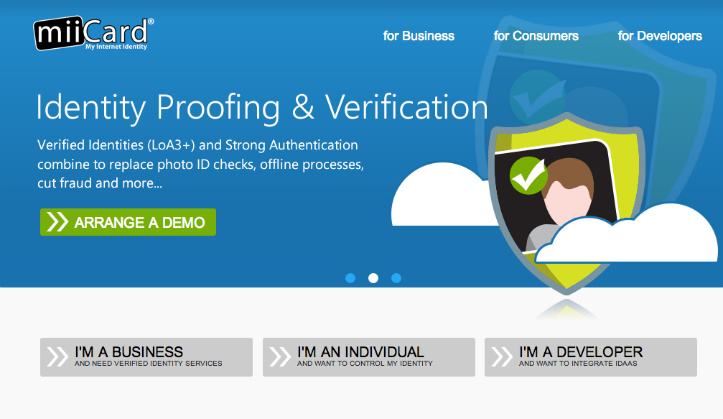Click the chevron icon beside I'm a Business
Screen dimensions: 723x419
(x=56, y=357)
